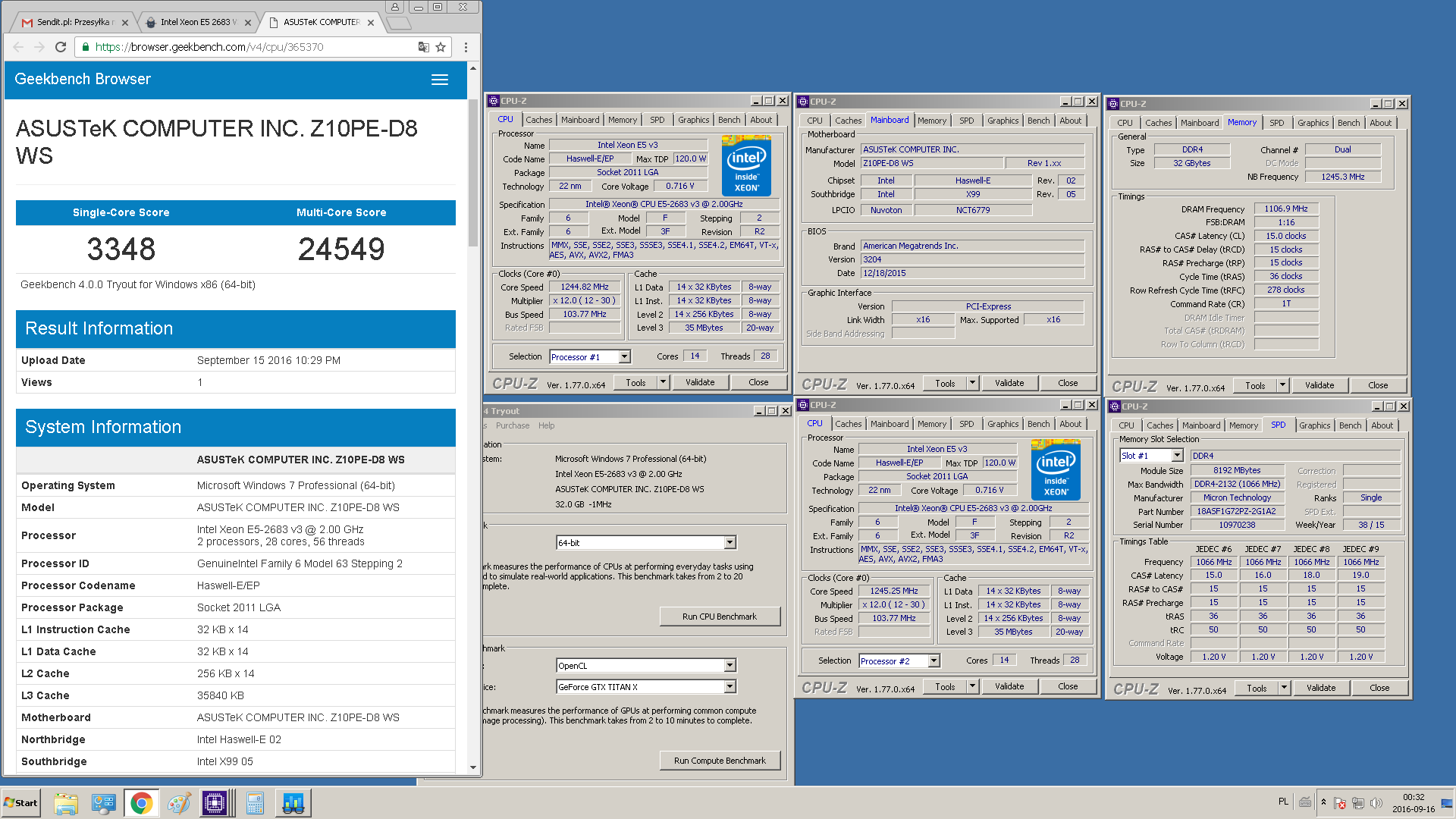Click the Multi-Core Score value 24549
Viewport: 1456px width, 819px height.
coord(341,249)
